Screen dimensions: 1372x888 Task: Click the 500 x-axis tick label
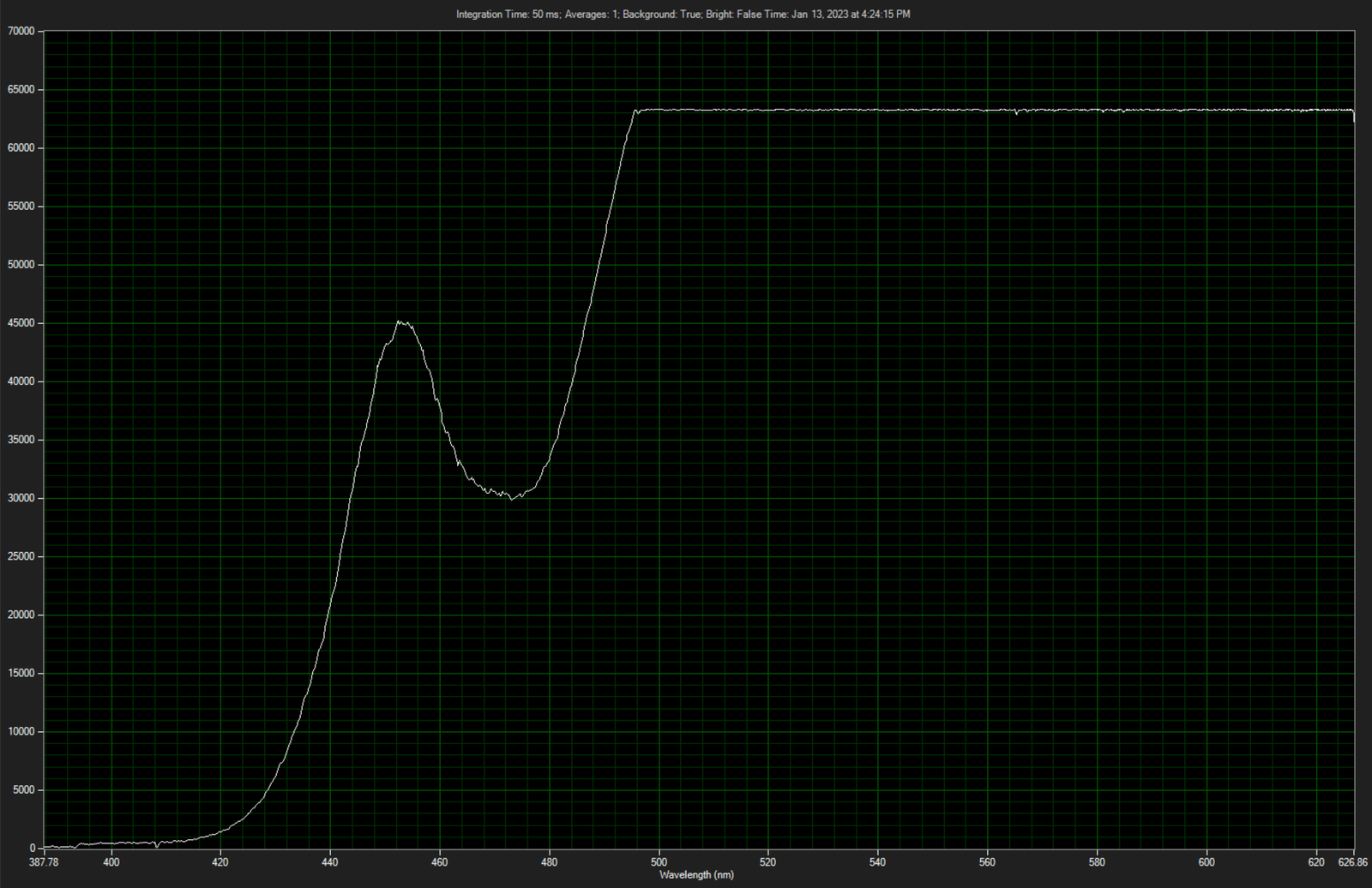pos(659,862)
